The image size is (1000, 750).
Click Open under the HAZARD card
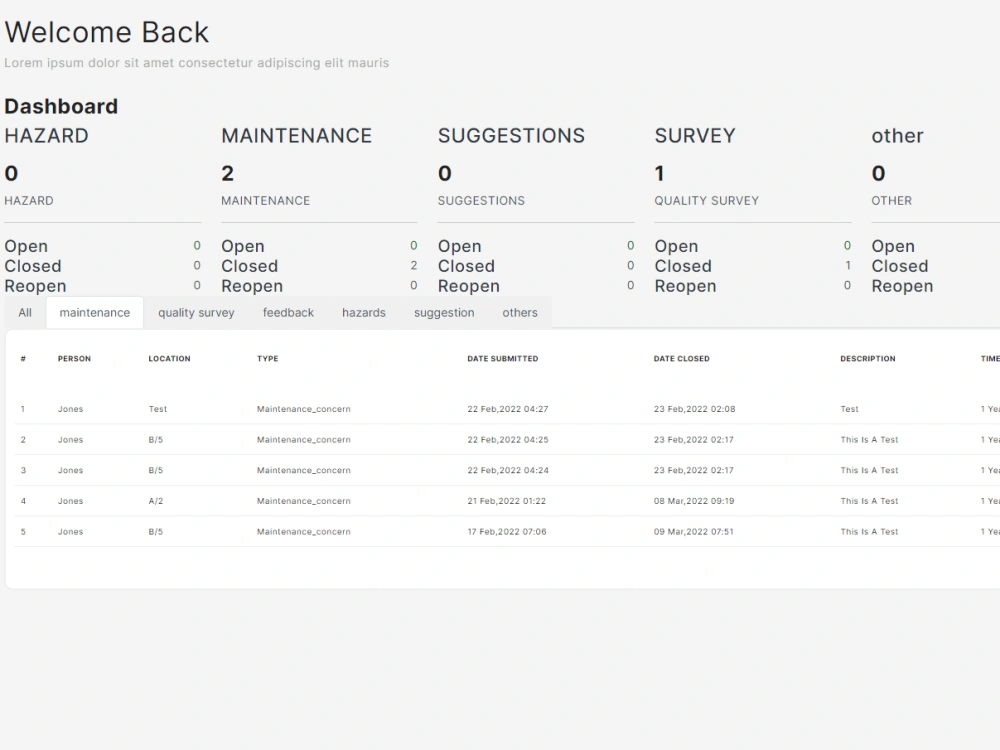coord(26,246)
